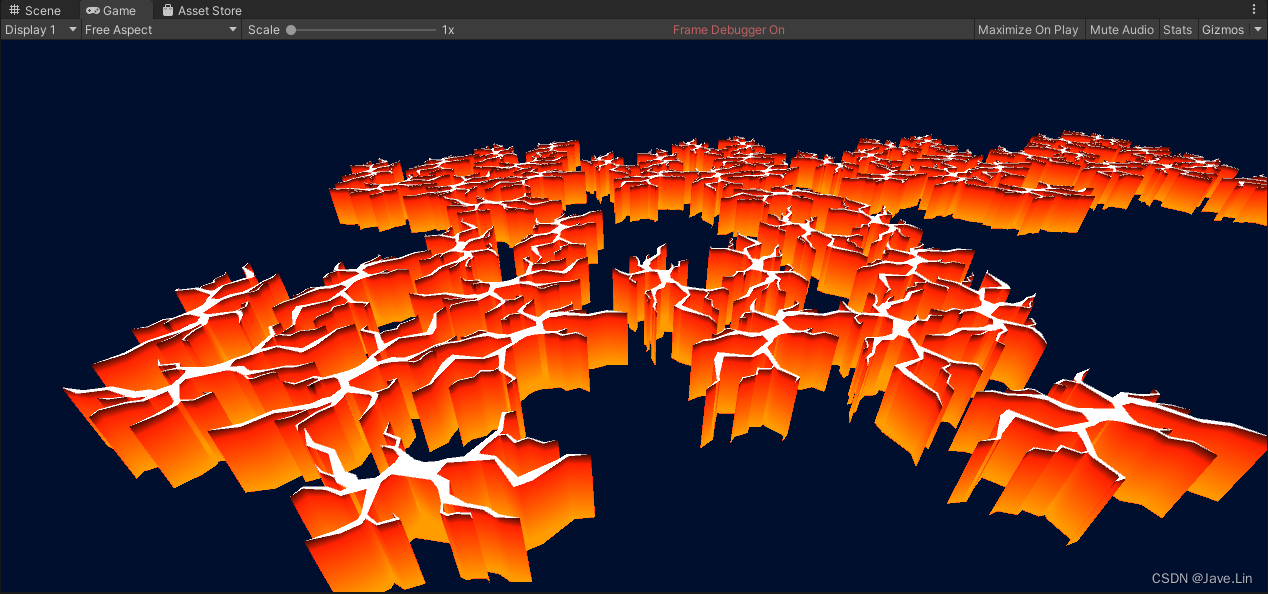Toggle Mute Audio

pyautogui.click(x=1122, y=30)
